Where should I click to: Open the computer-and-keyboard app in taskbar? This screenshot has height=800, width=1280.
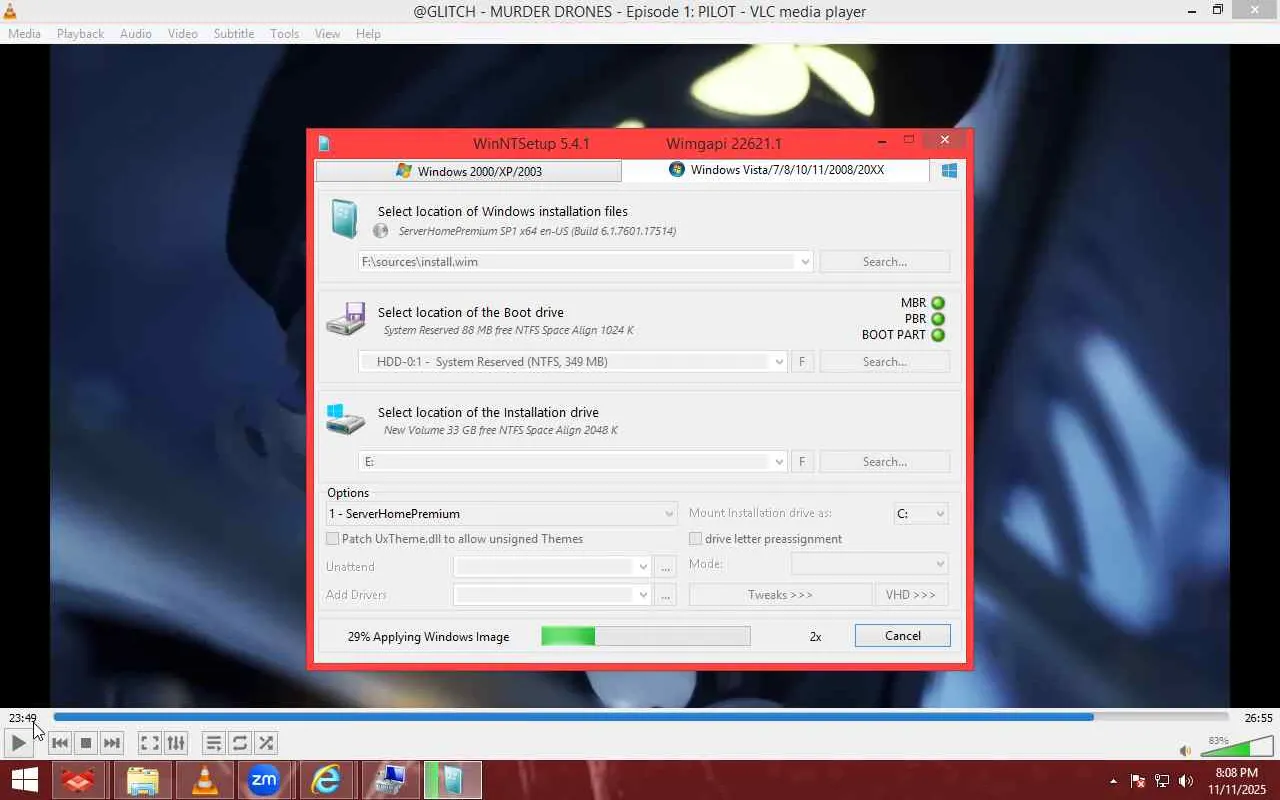click(388, 780)
